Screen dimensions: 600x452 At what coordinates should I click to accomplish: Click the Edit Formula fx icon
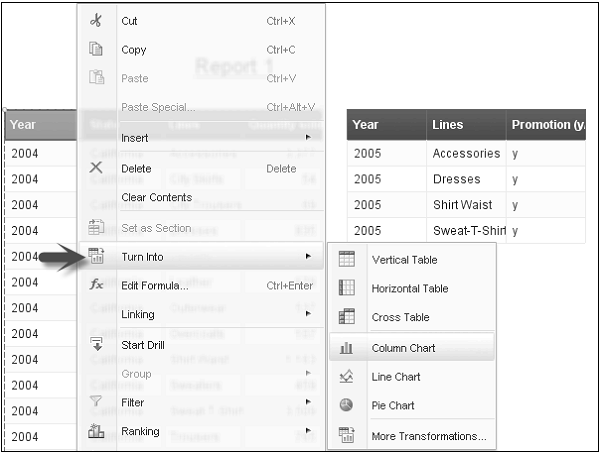96,285
